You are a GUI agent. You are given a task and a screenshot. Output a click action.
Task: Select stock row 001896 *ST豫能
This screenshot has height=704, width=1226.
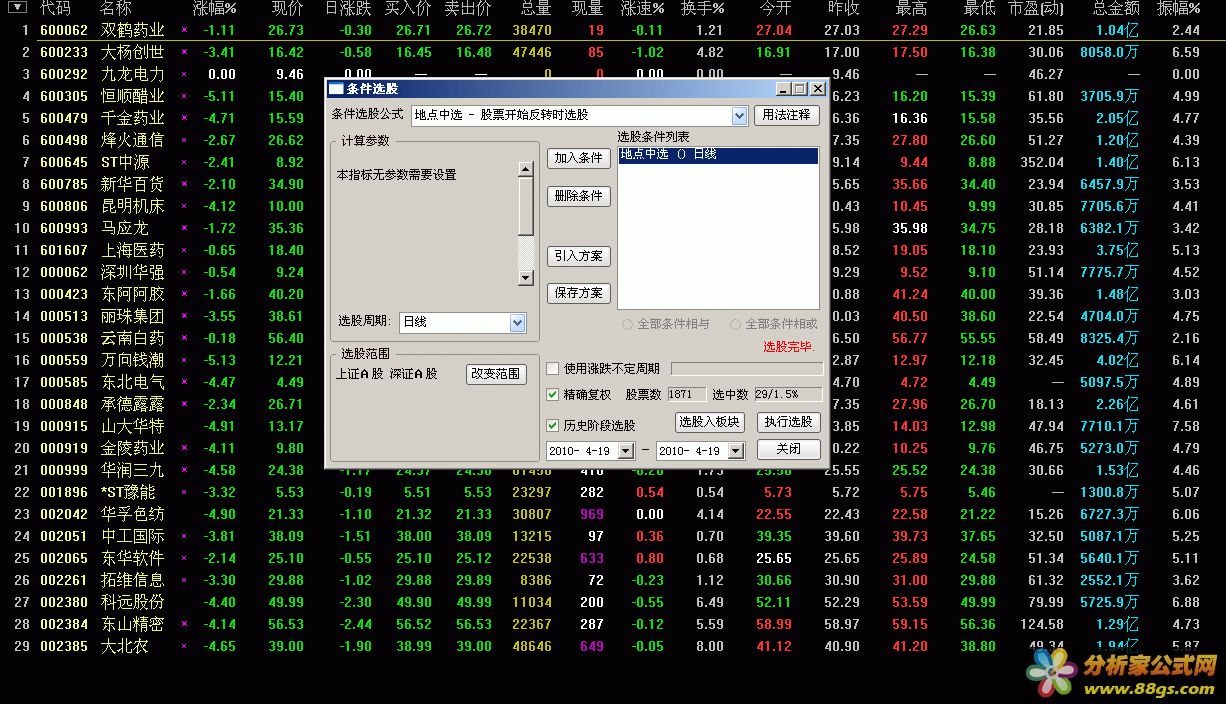tap(613, 492)
